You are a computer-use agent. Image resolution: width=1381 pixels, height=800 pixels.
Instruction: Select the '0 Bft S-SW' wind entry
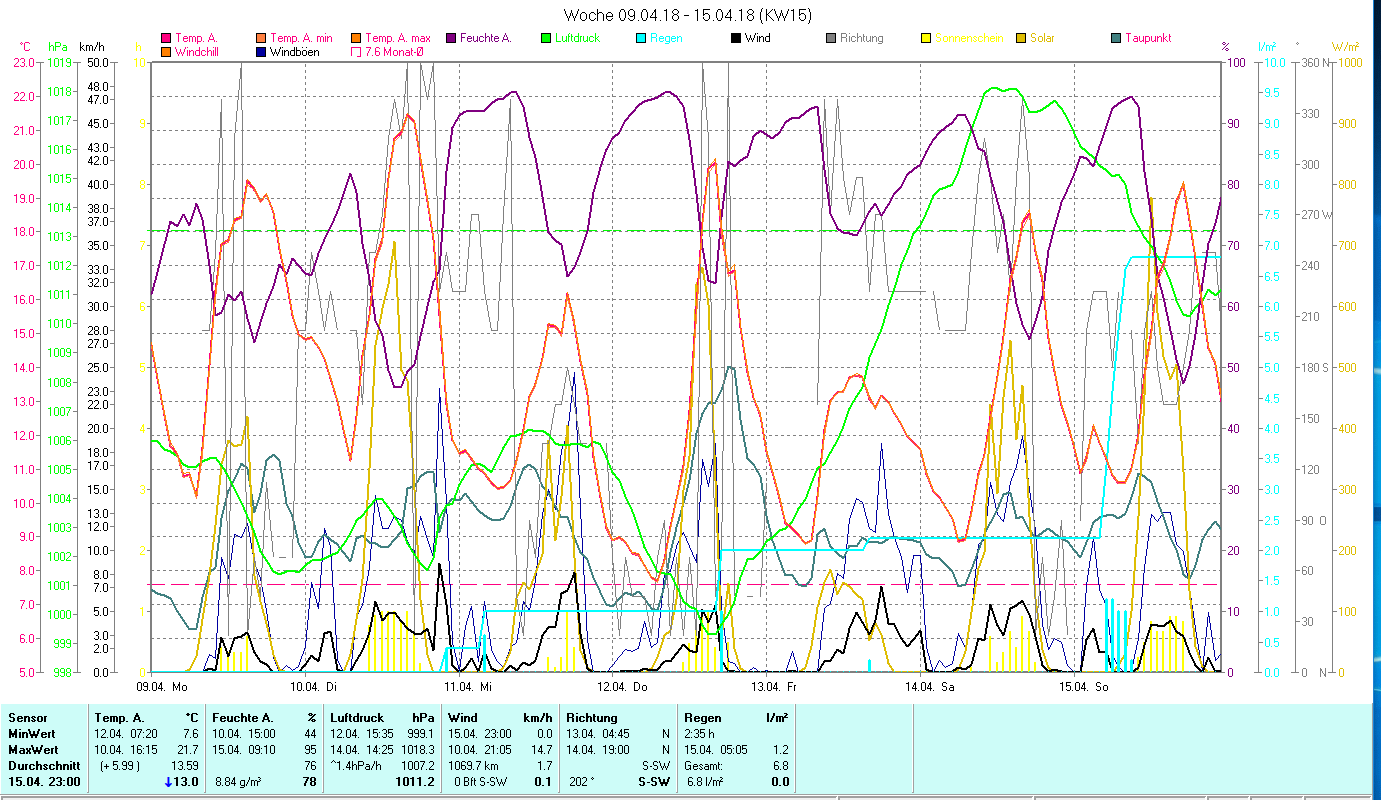pos(481,782)
